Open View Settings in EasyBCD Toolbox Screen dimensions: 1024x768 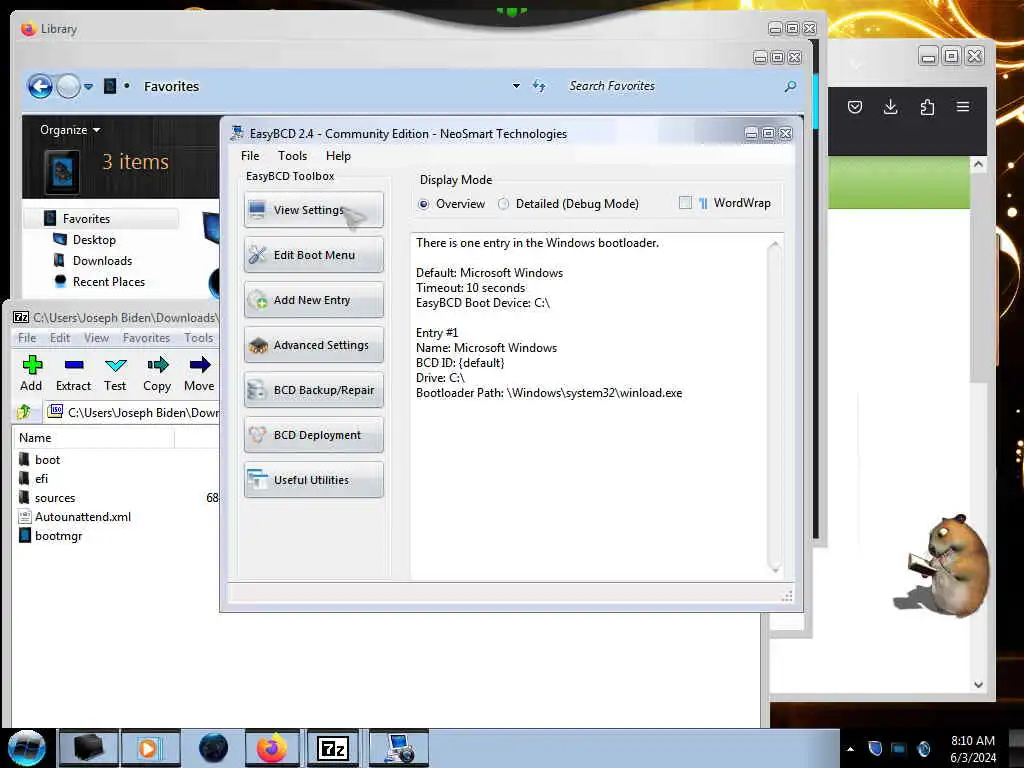pyautogui.click(x=313, y=210)
